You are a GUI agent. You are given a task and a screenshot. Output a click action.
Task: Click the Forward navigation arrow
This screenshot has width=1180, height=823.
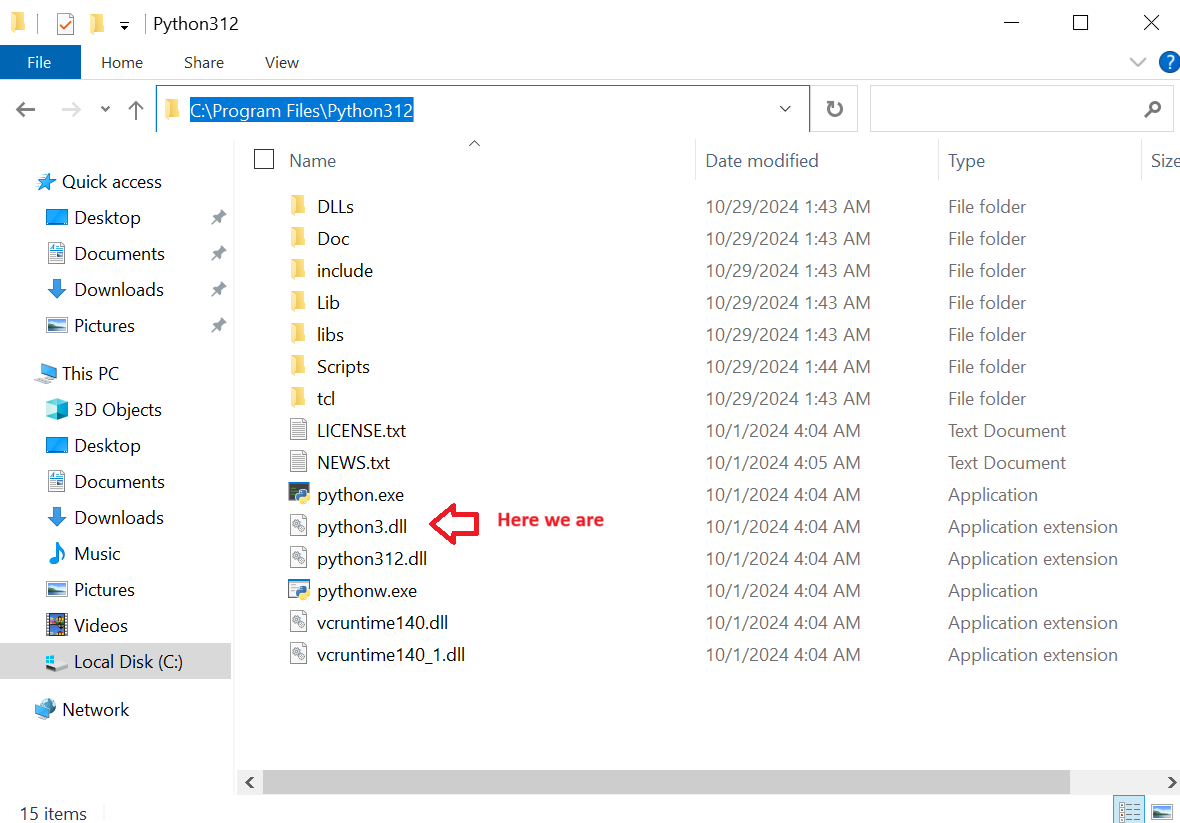tap(71, 110)
